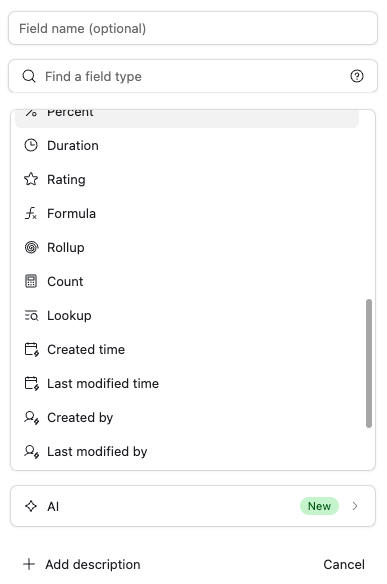Choose the Rating star icon

pyautogui.click(x=31, y=179)
